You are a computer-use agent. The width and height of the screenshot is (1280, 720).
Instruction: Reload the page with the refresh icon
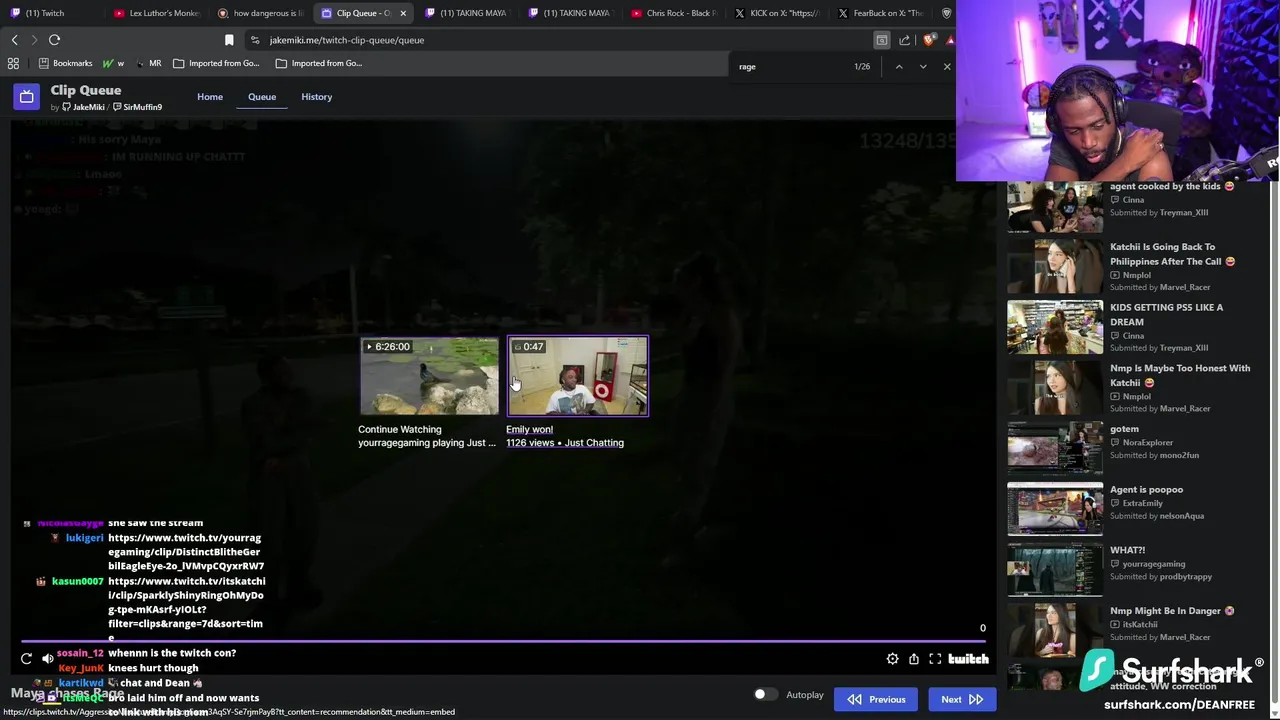[x=54, y=40]
